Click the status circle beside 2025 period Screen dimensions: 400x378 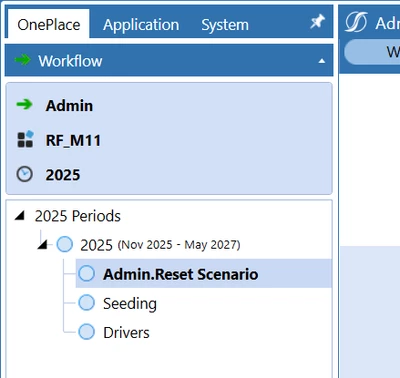point(65,244)
